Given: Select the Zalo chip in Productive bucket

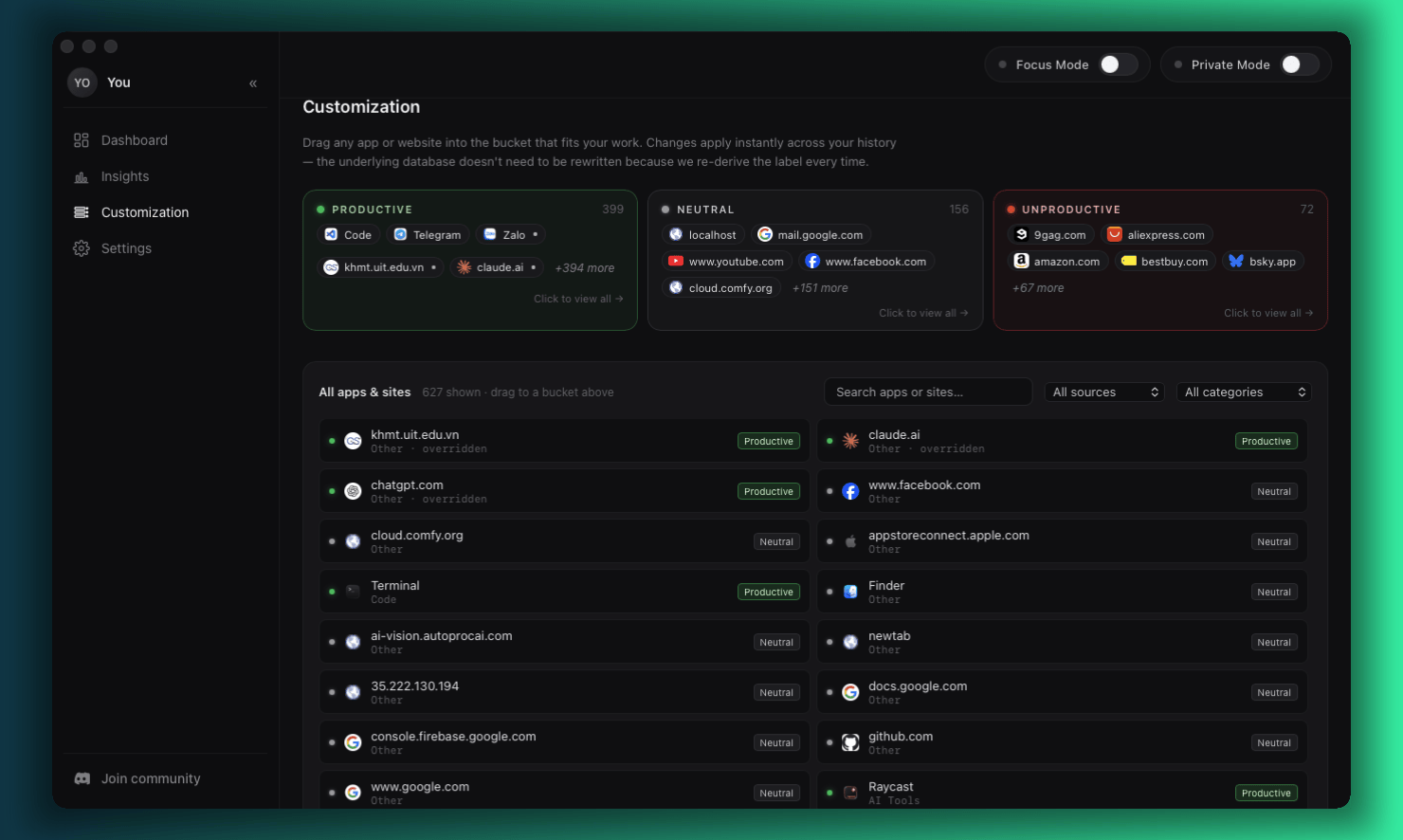Looking at the screenshot, I should point(510,235).
